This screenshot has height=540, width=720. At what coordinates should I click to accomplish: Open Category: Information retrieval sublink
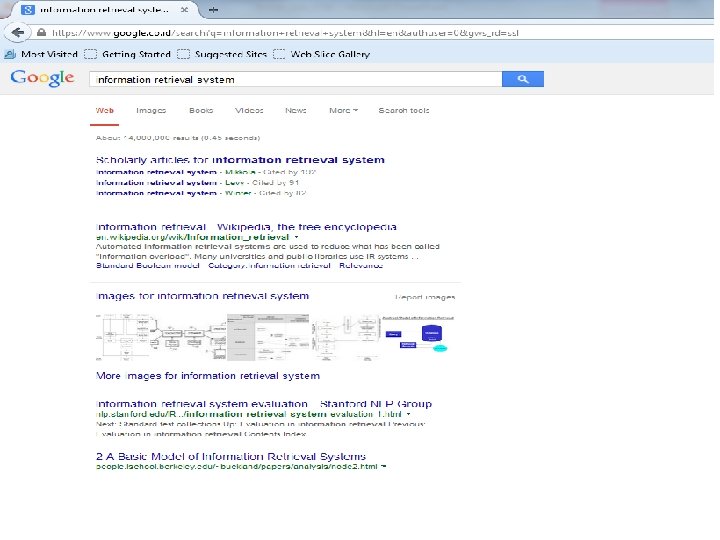(269, 265)
